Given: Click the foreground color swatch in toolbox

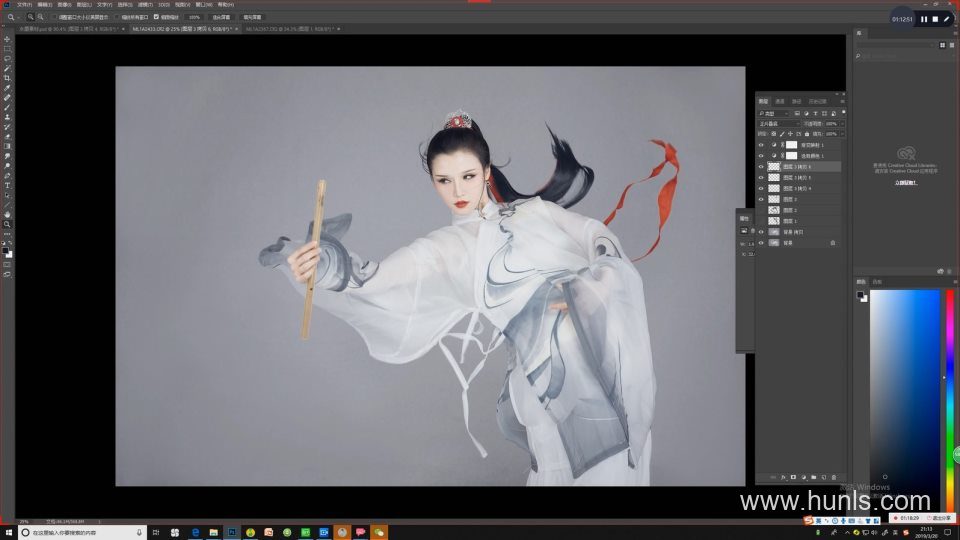Looking at the screenshot, I should pos(6,250).
